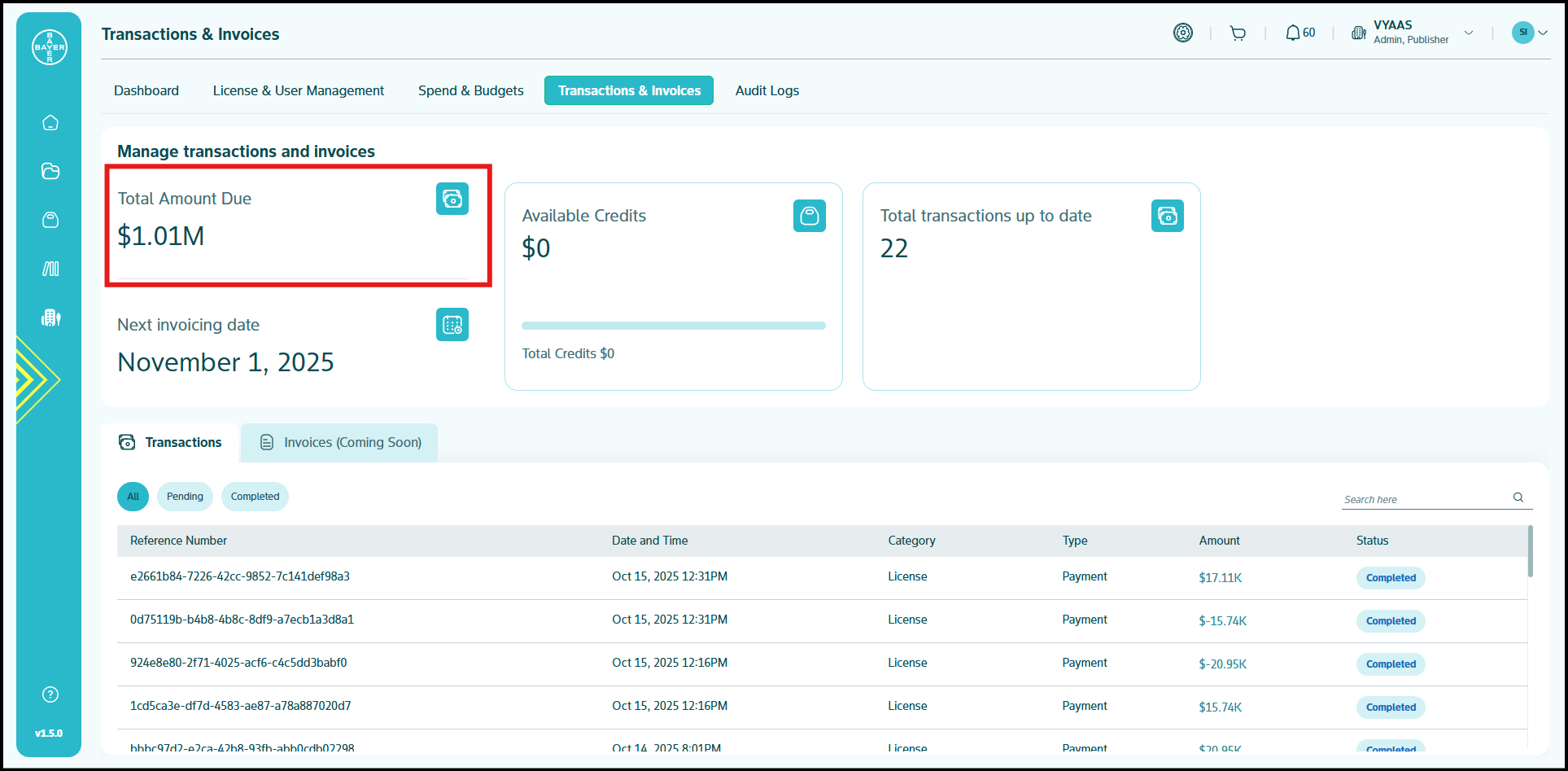Open notifications bell with 60 badge

[x=1299, y=33]
